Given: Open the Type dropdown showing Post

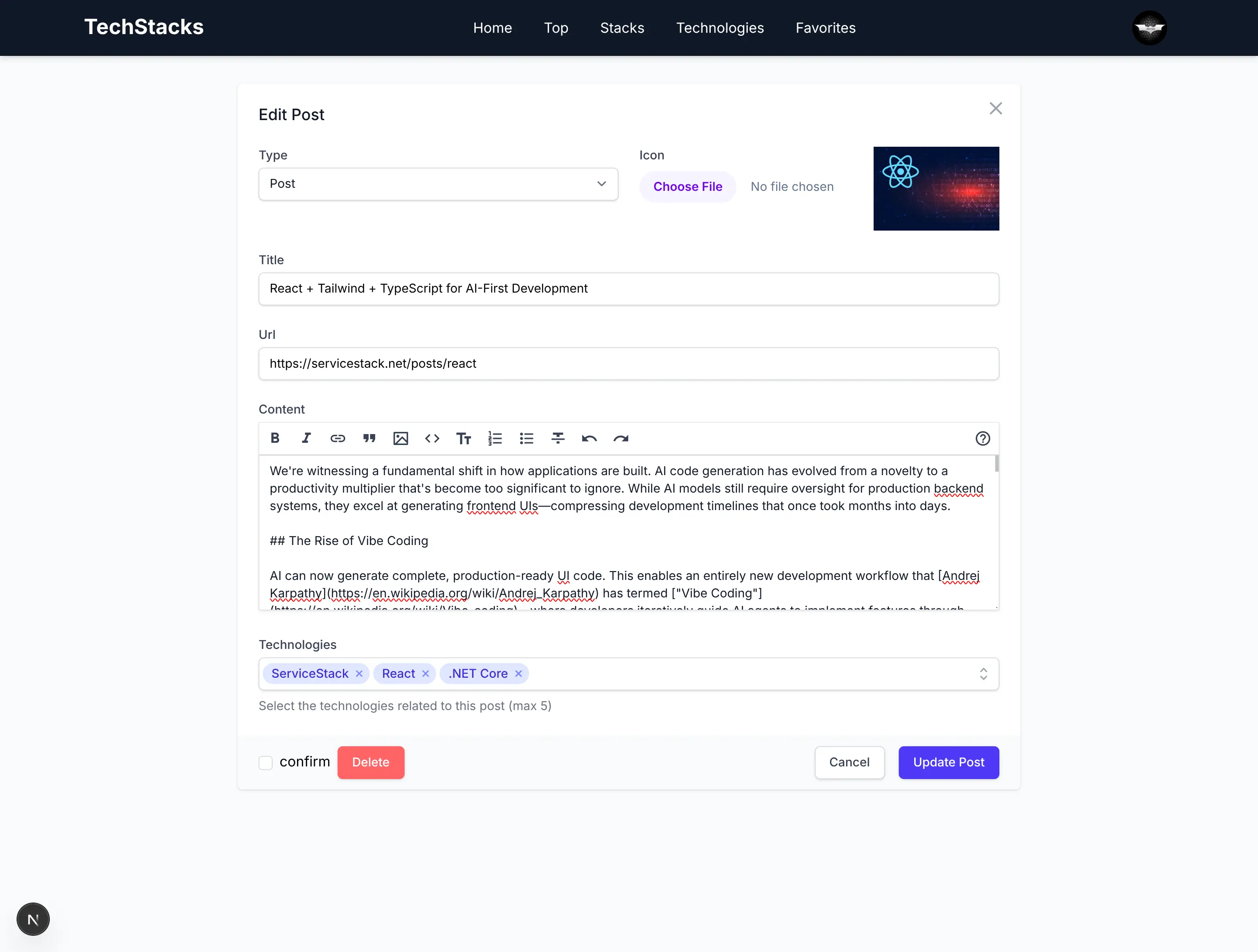Looking at the screenshot, I should [438, 184].
